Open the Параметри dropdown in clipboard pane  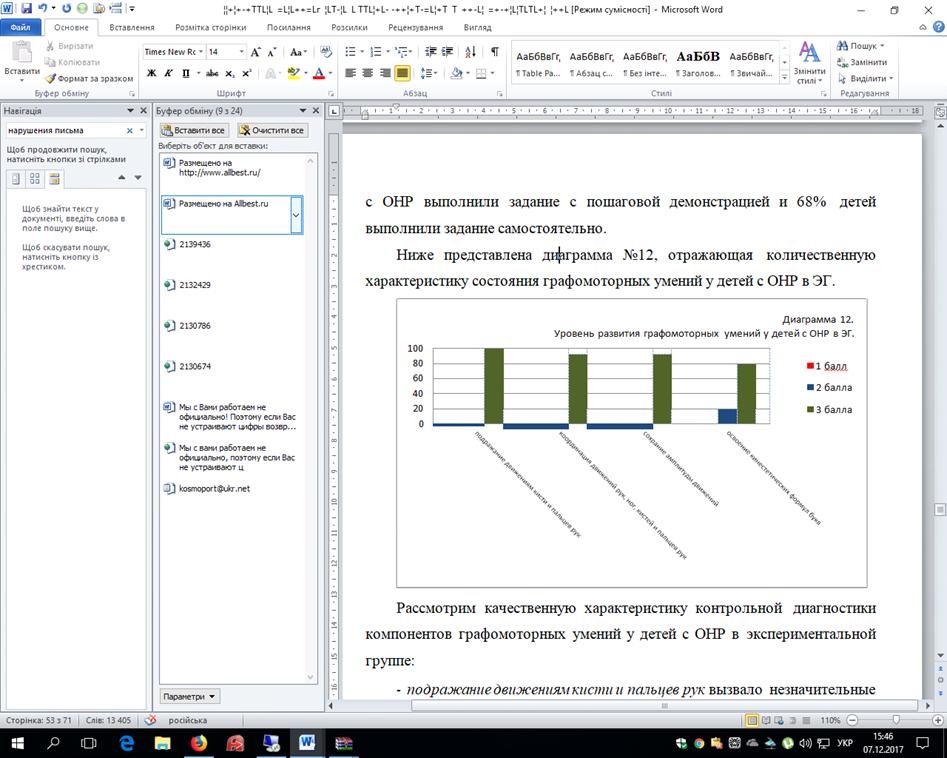(x=190, y=696)
